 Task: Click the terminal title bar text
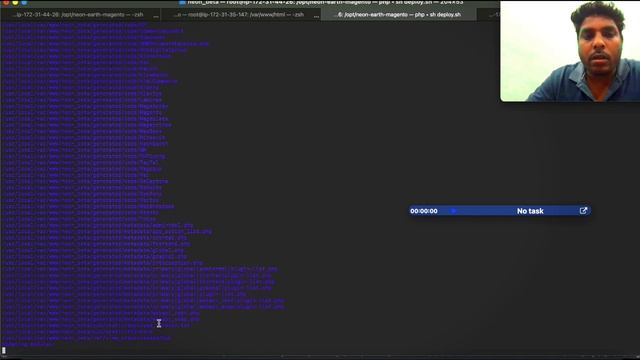[x=325, y=2]
